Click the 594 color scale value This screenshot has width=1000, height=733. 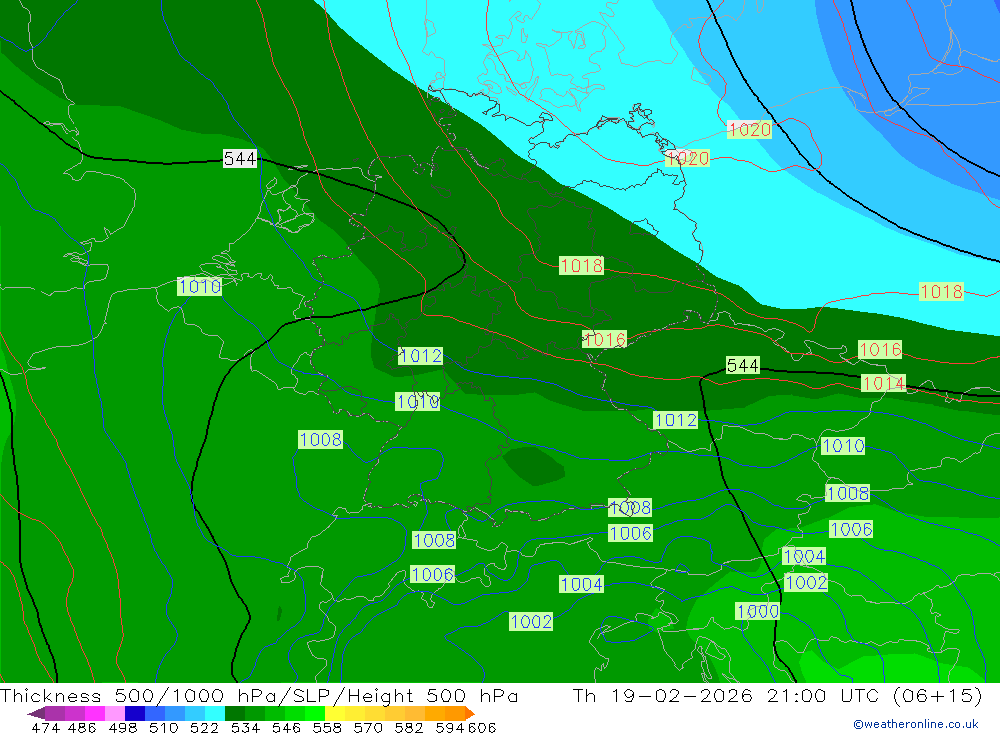(449, 727)
